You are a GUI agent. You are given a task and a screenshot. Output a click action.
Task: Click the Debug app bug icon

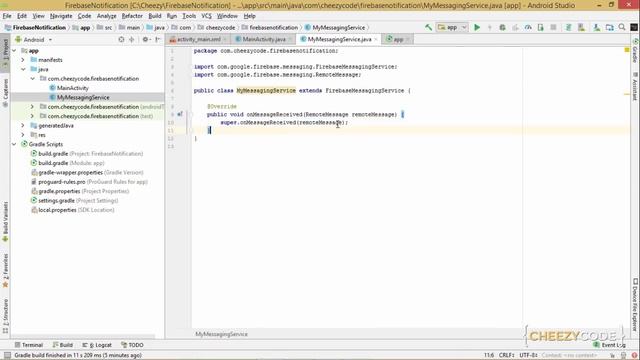click(x=502, y=27)
